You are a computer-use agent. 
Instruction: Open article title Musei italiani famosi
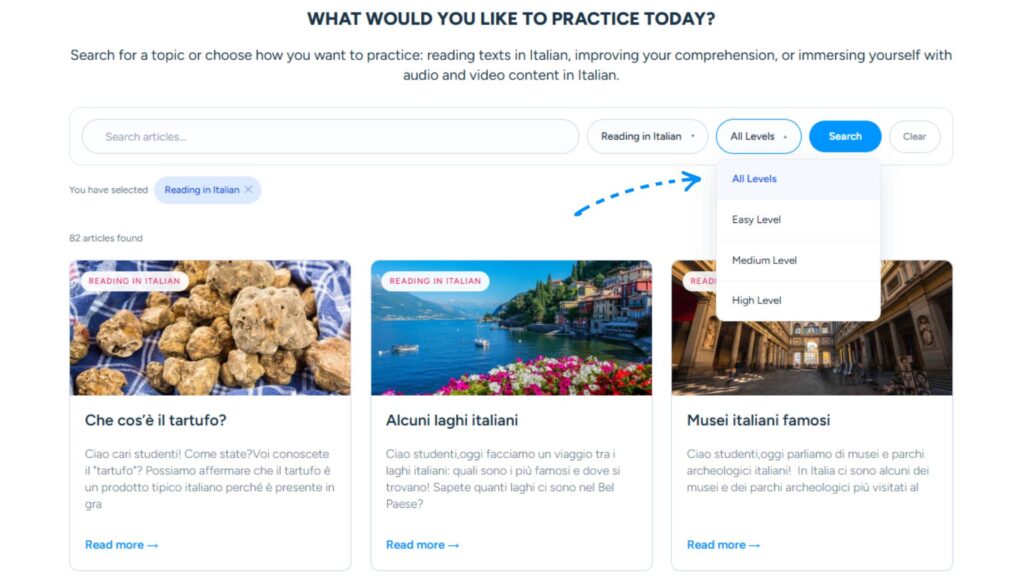pos(758,421)
